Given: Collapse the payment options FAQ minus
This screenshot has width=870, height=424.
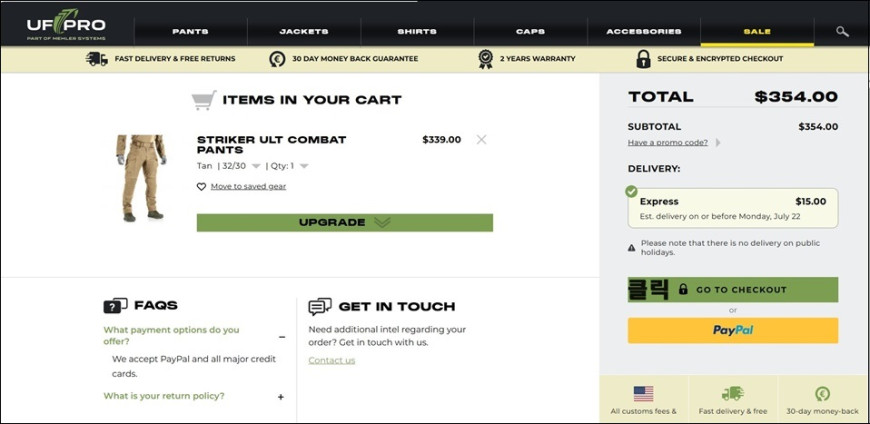Looking at the screenshot, I should click(282, 337).
